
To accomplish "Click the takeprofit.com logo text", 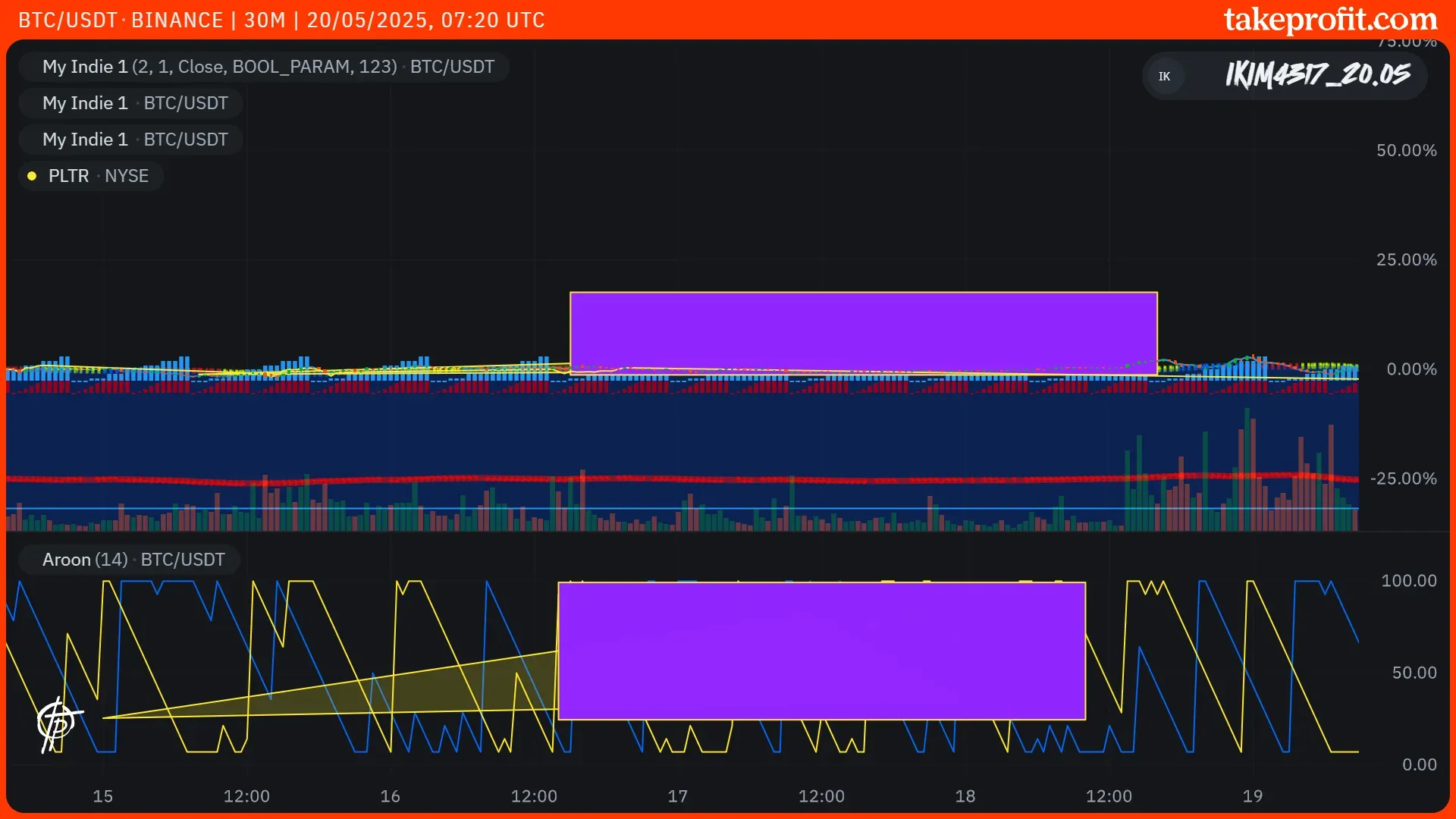I will [x=1330, y=20].
